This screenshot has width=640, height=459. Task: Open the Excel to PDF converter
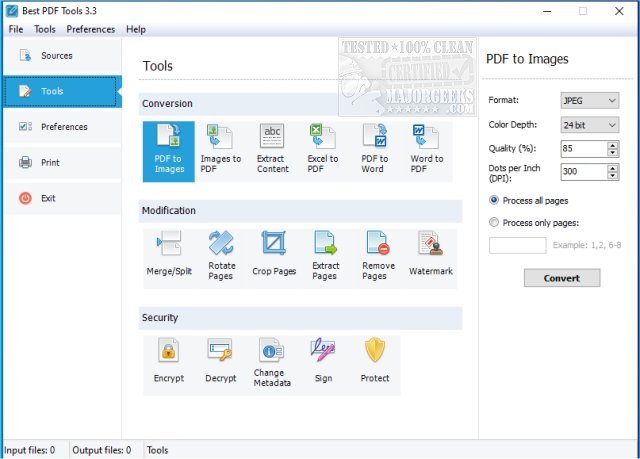pos(323,151)
